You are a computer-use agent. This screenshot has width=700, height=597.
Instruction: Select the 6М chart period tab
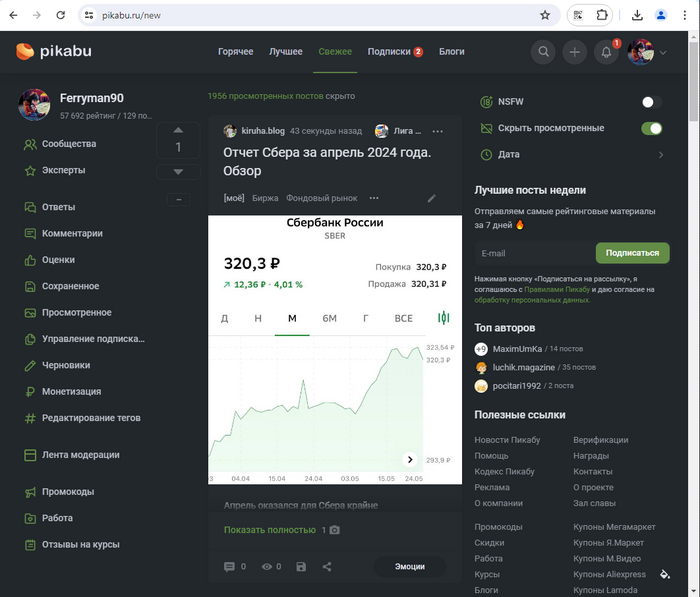(329, 318)
